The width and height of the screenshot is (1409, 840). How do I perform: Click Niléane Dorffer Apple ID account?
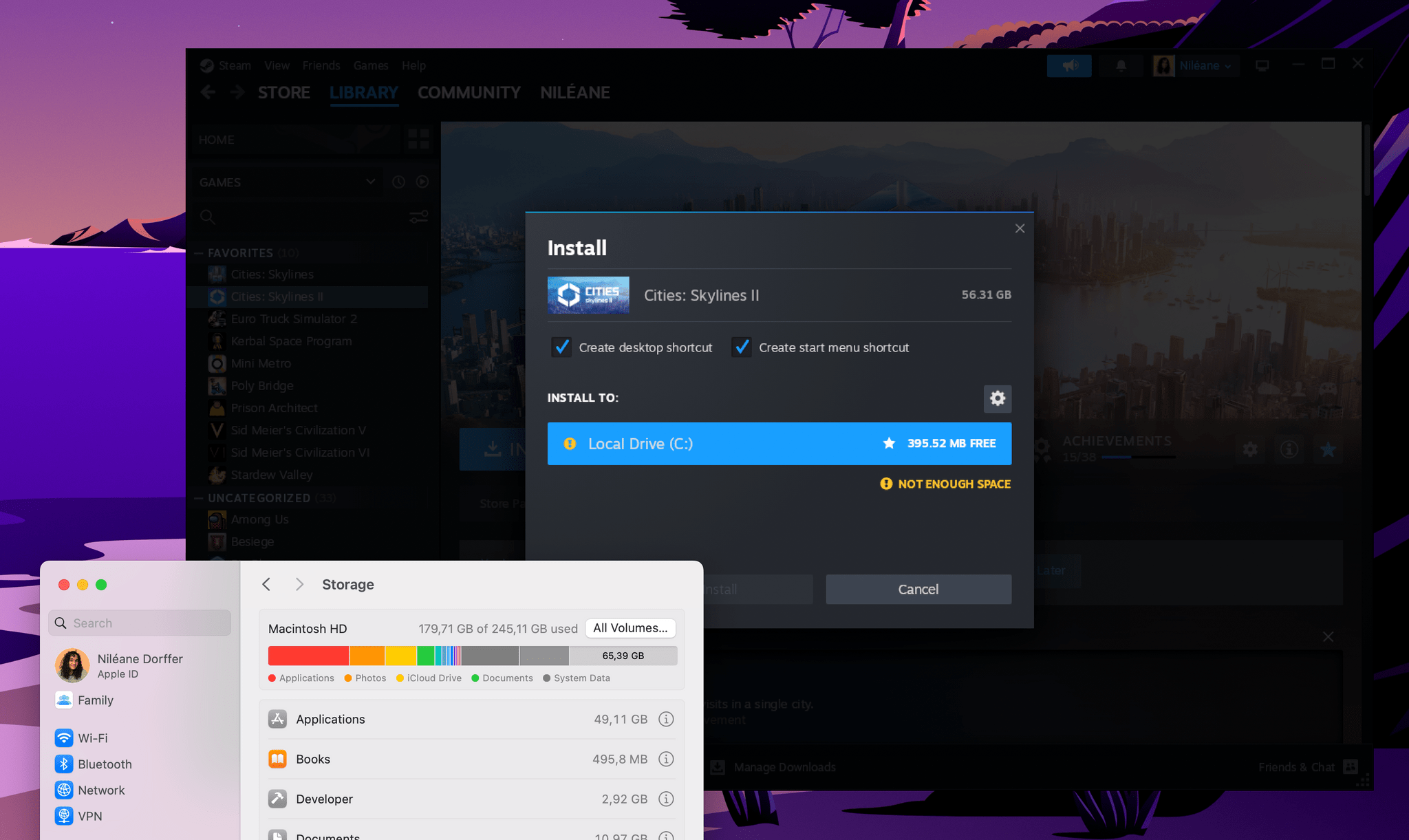tap(141, 665)
